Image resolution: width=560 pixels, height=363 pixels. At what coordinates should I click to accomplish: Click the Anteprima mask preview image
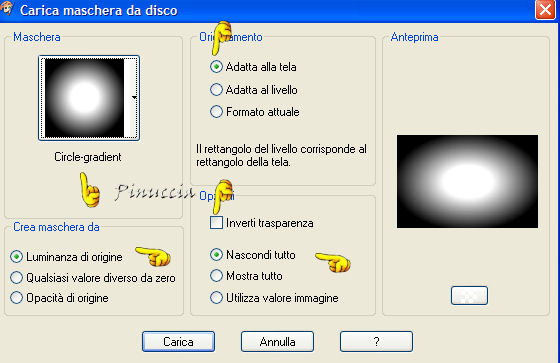pyautogui.click(x=467, y=182)
